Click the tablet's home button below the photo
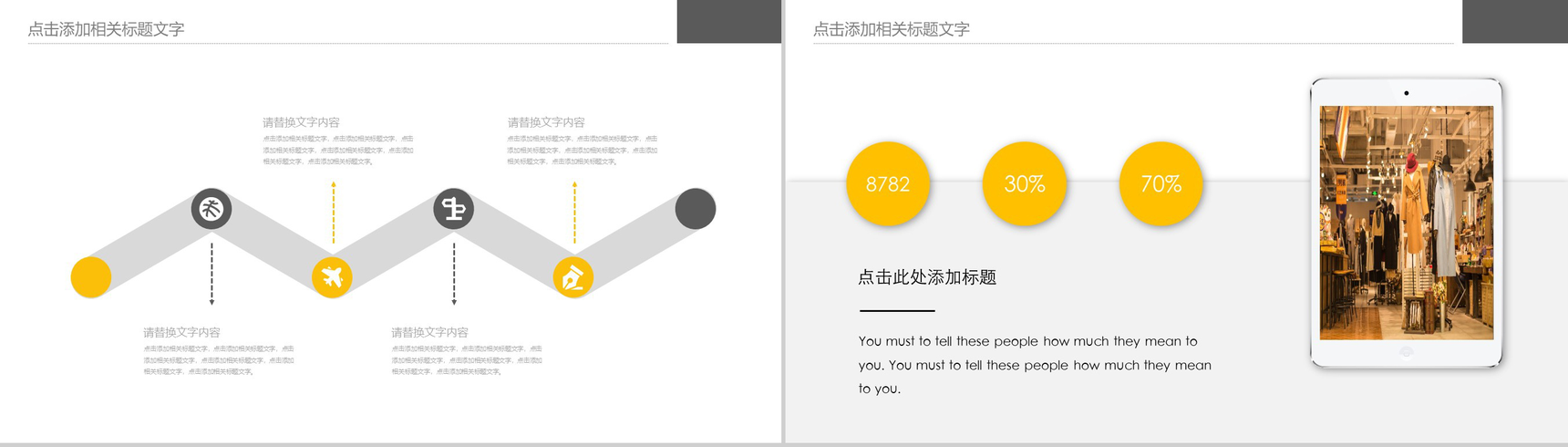1568x447 pixels. [1407, 352]
